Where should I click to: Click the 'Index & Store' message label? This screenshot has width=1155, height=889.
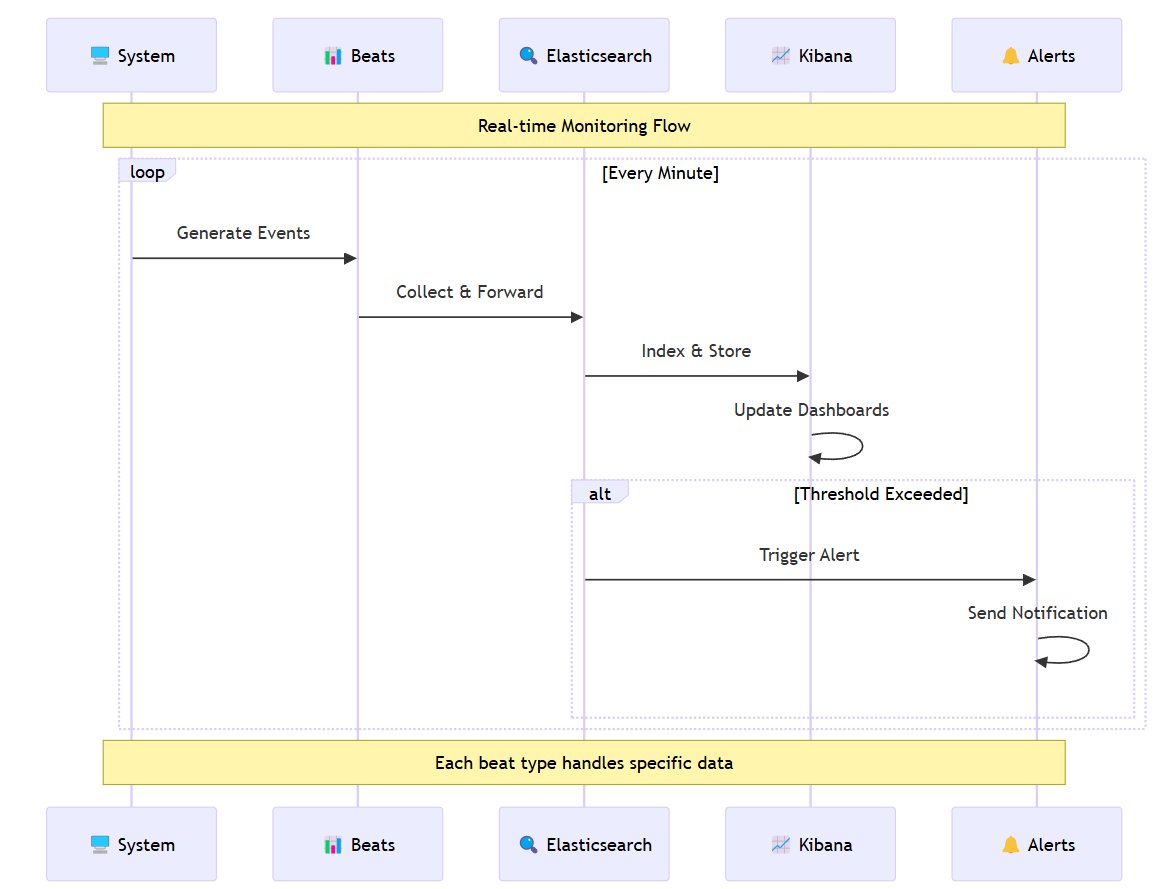(696, 351)
